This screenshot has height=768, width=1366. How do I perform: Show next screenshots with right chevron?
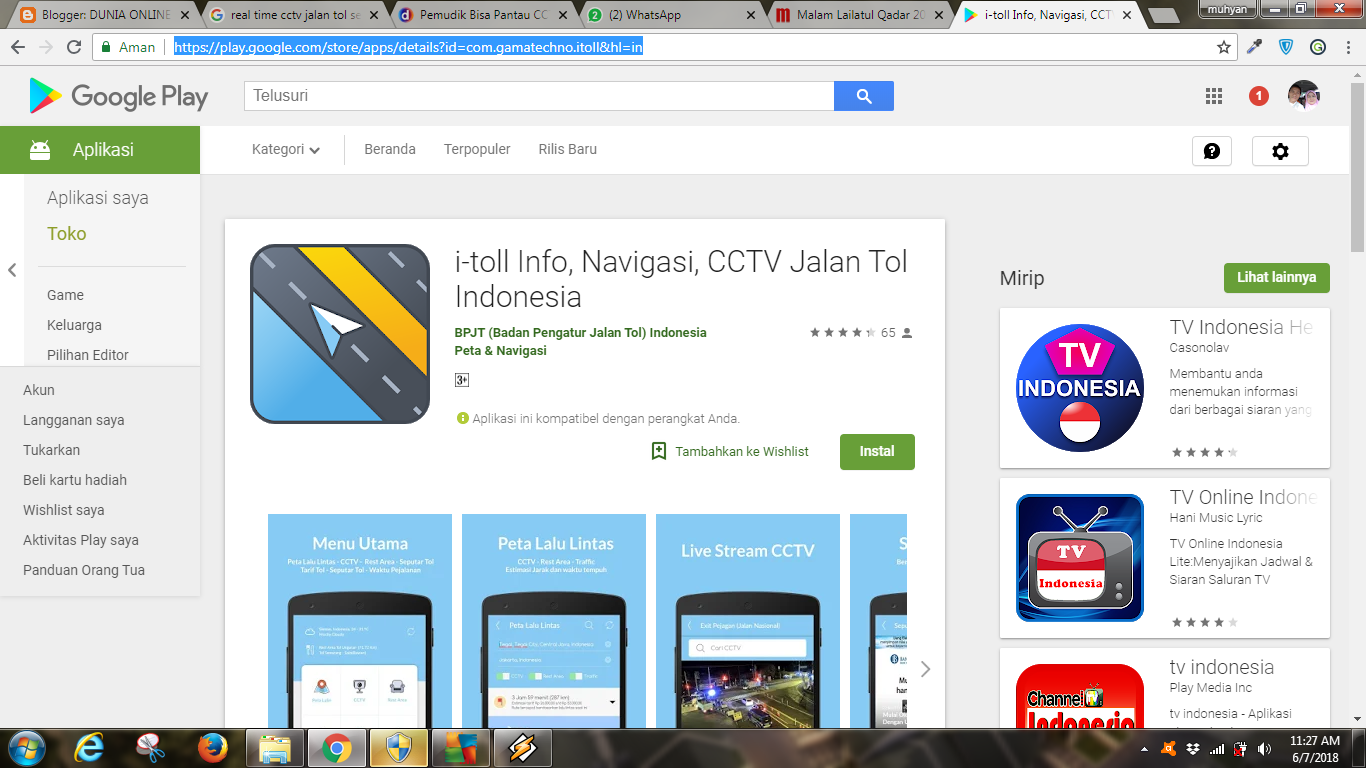(925, 669)
